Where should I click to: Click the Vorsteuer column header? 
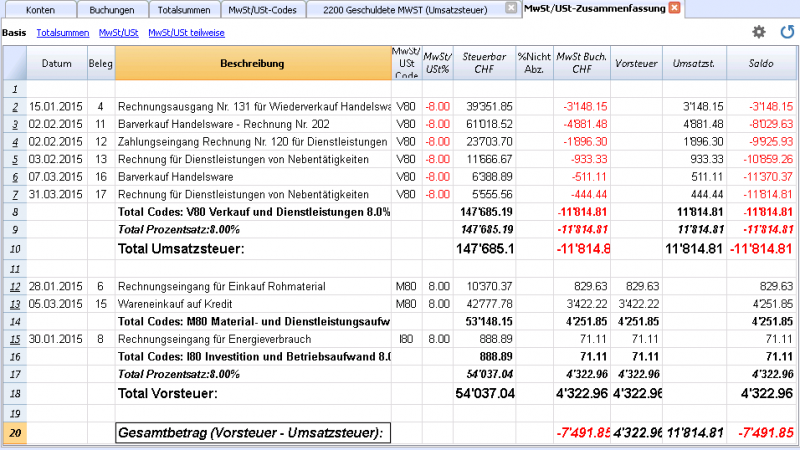636,63
